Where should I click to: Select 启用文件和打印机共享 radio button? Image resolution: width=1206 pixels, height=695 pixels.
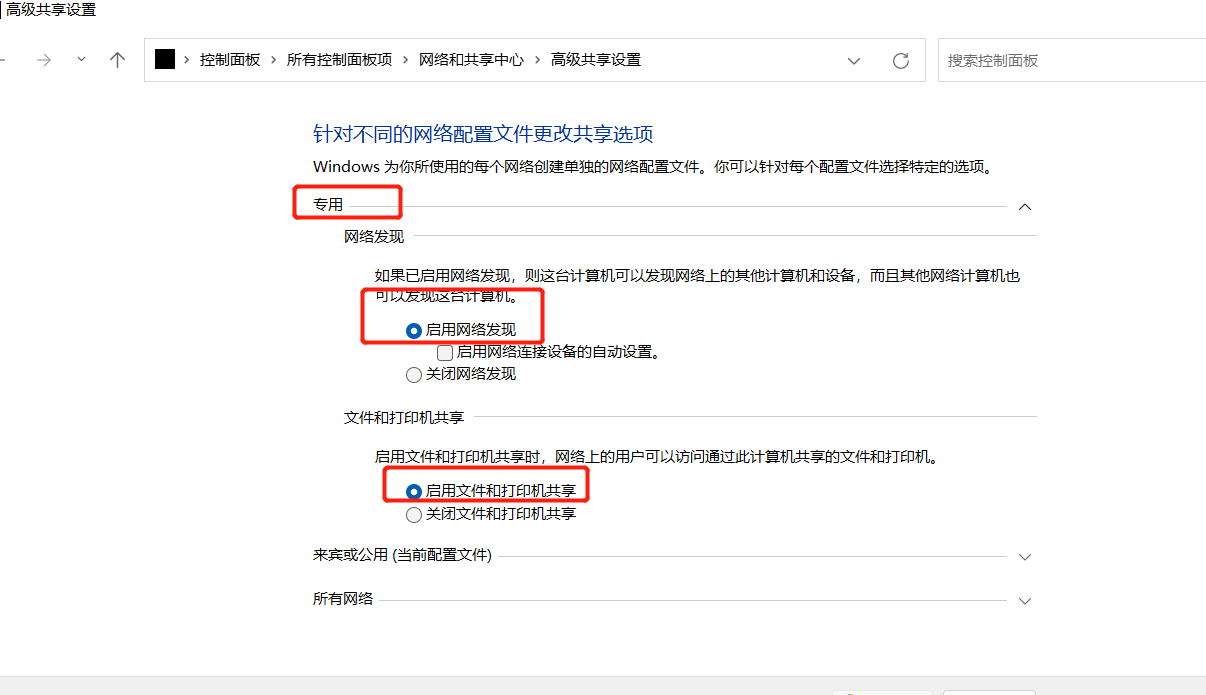(x=414, y=491)
